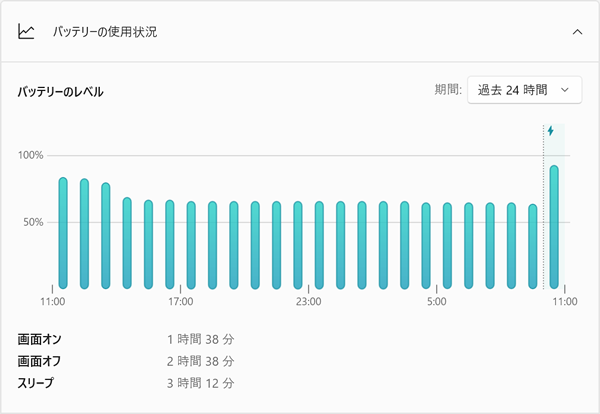Click the バッテリーのレベル heading
The image size is (600, 414).
pos(60,92)
